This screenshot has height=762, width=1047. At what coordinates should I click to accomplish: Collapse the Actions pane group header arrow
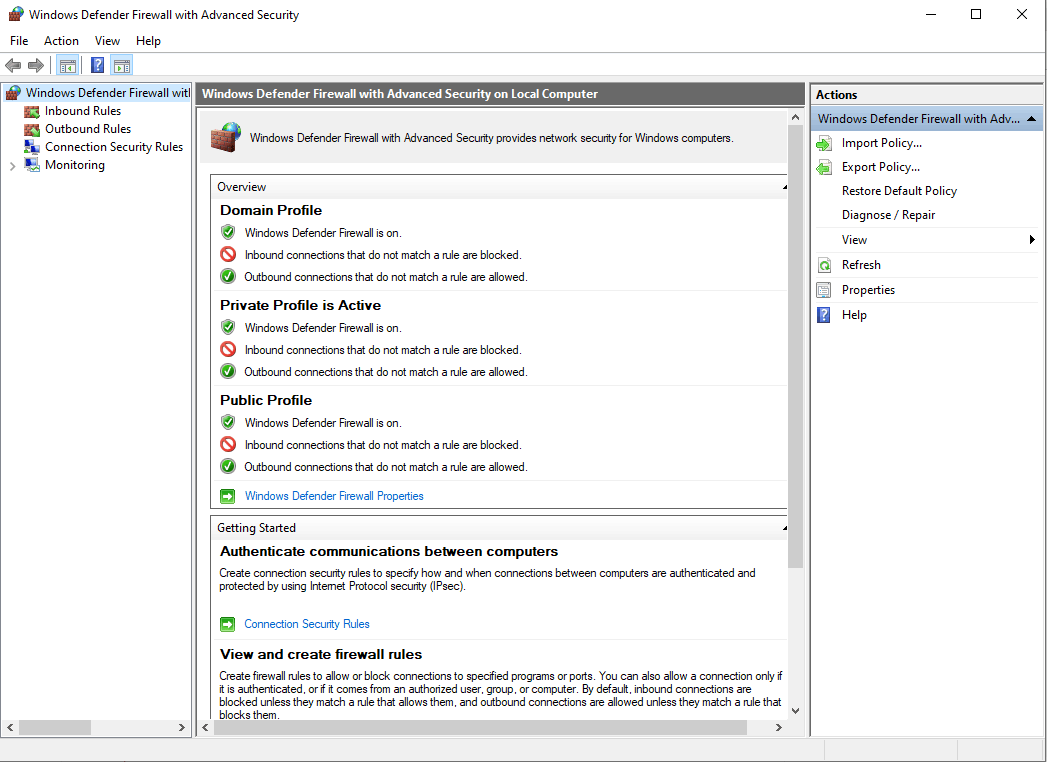1031,119
